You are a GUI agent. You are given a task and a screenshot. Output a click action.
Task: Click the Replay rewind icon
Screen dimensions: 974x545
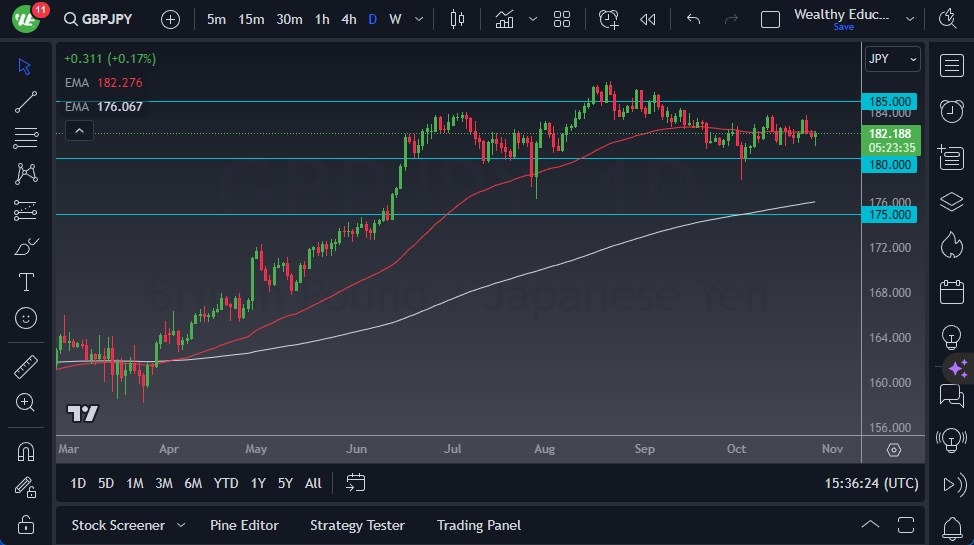tap(648, 19)
